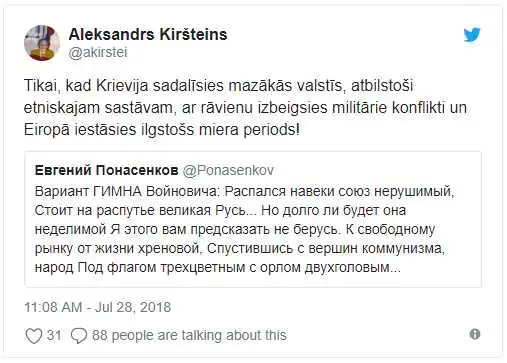This screenshot has height=363, width=507.
Task: Click the 11:08 AM - Jul 28, 2018 timestamp
Action: click(97, 307)
